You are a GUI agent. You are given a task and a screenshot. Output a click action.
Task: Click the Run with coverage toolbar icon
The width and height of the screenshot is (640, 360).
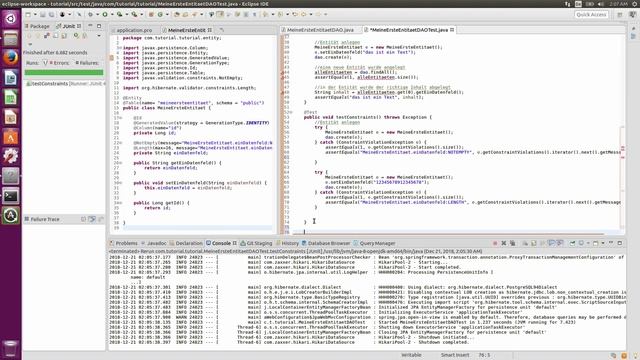point(119,14)
